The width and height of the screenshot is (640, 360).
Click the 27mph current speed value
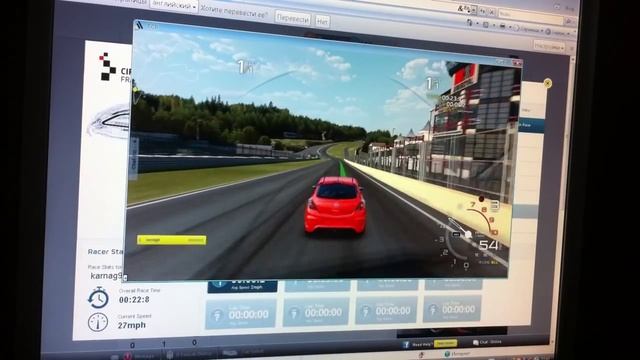(131, 325)
